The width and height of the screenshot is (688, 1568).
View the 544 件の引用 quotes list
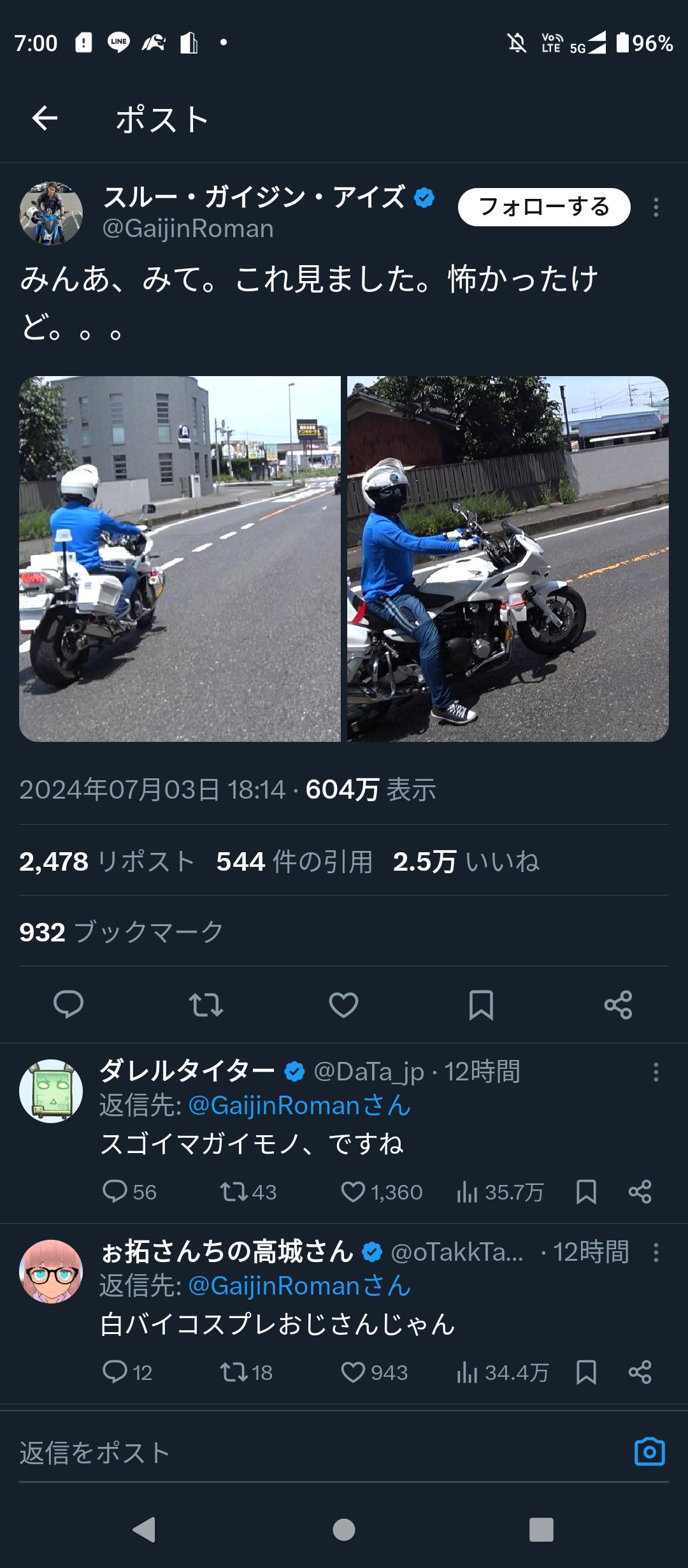294,862
